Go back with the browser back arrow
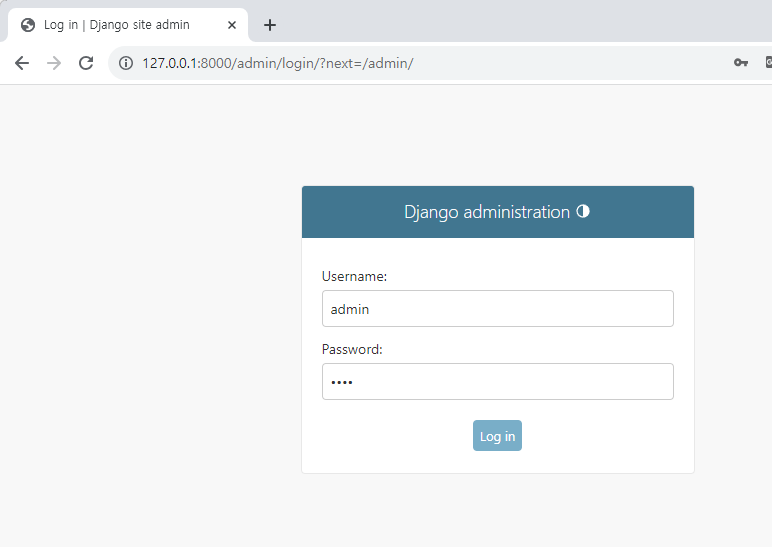The image size is (772, 547). pos(22,63)
